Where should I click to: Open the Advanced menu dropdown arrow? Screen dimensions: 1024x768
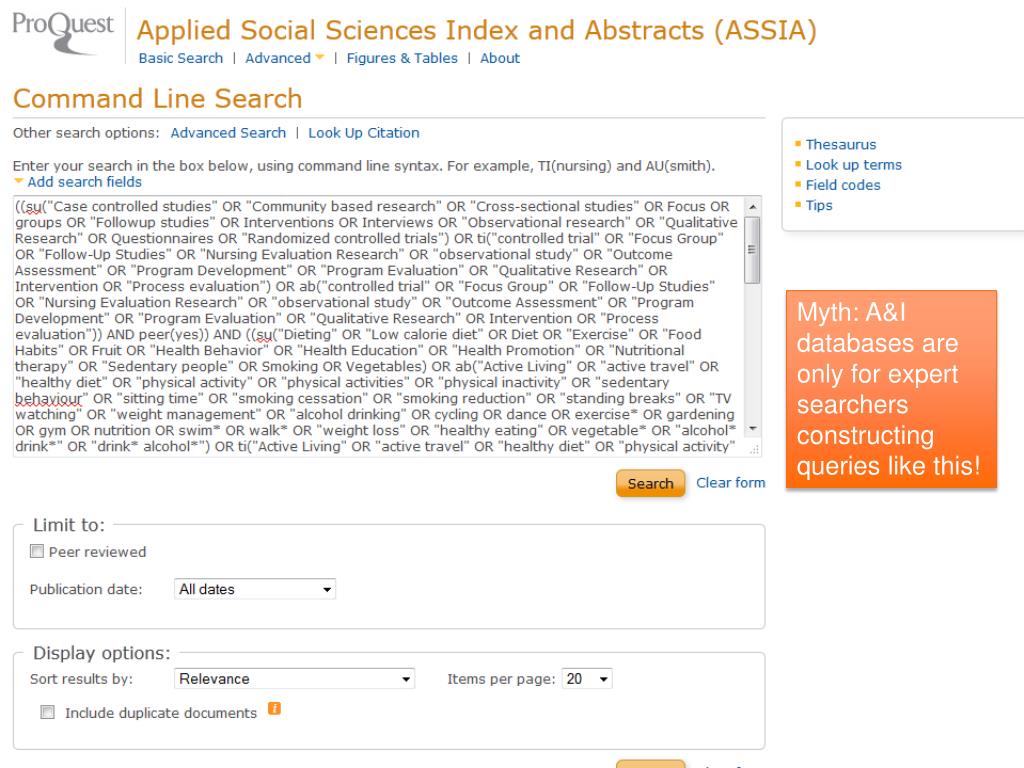coord(321,58)
